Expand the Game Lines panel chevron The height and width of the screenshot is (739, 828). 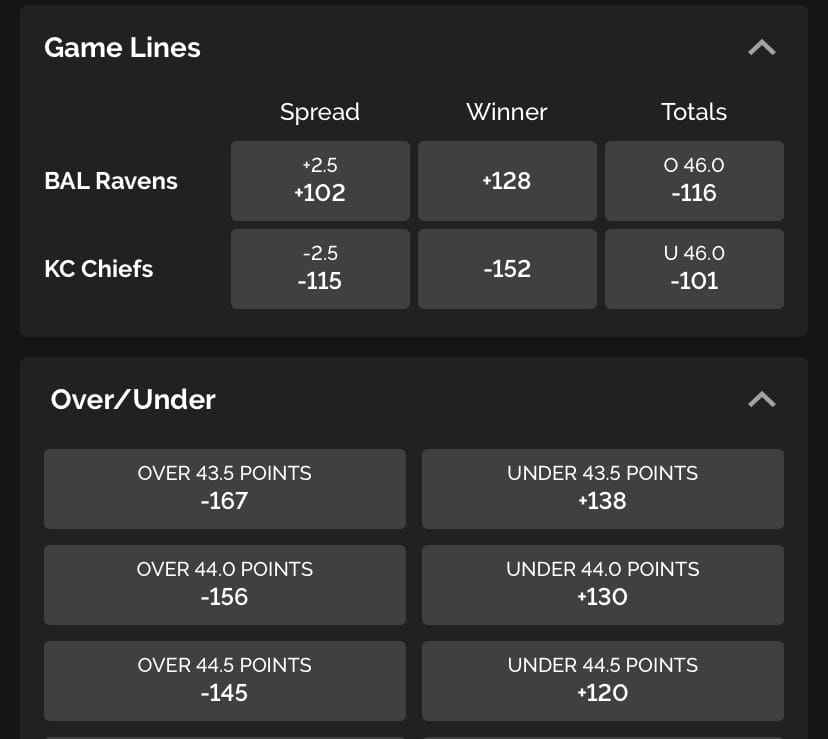[x=762, y=47]
